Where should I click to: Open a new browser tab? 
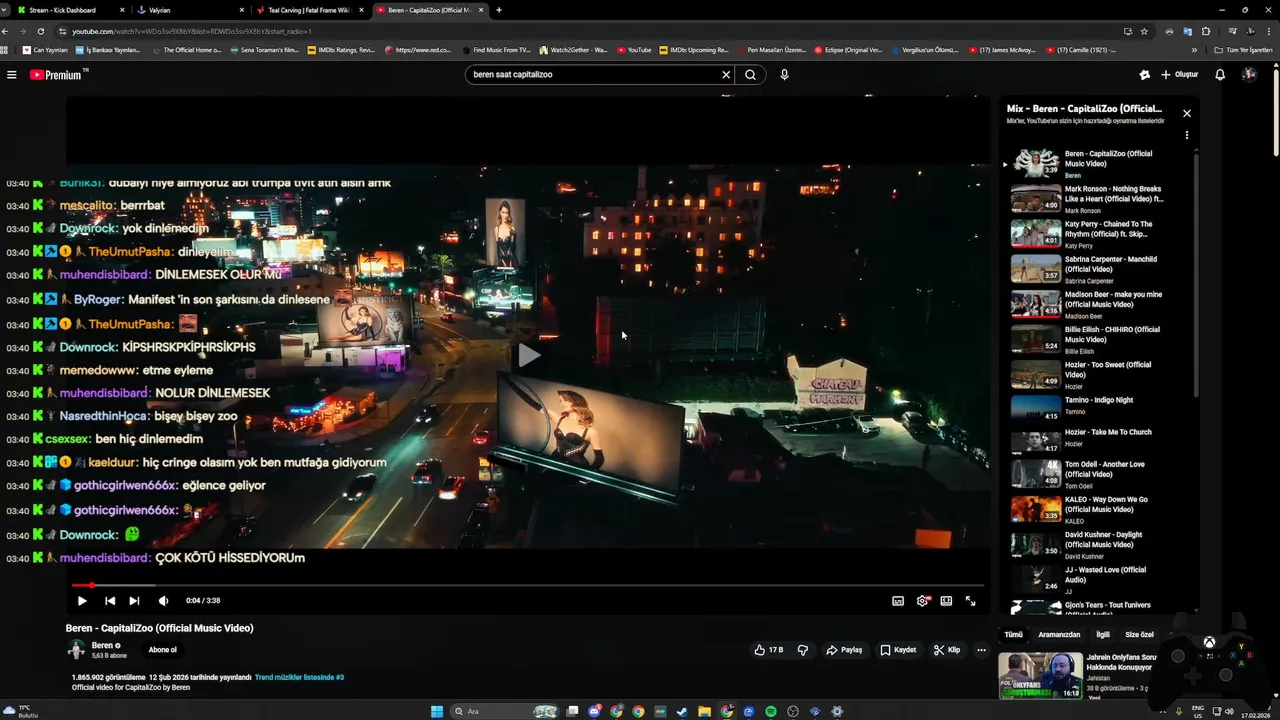pyautogui.click(x=499, y=10)
